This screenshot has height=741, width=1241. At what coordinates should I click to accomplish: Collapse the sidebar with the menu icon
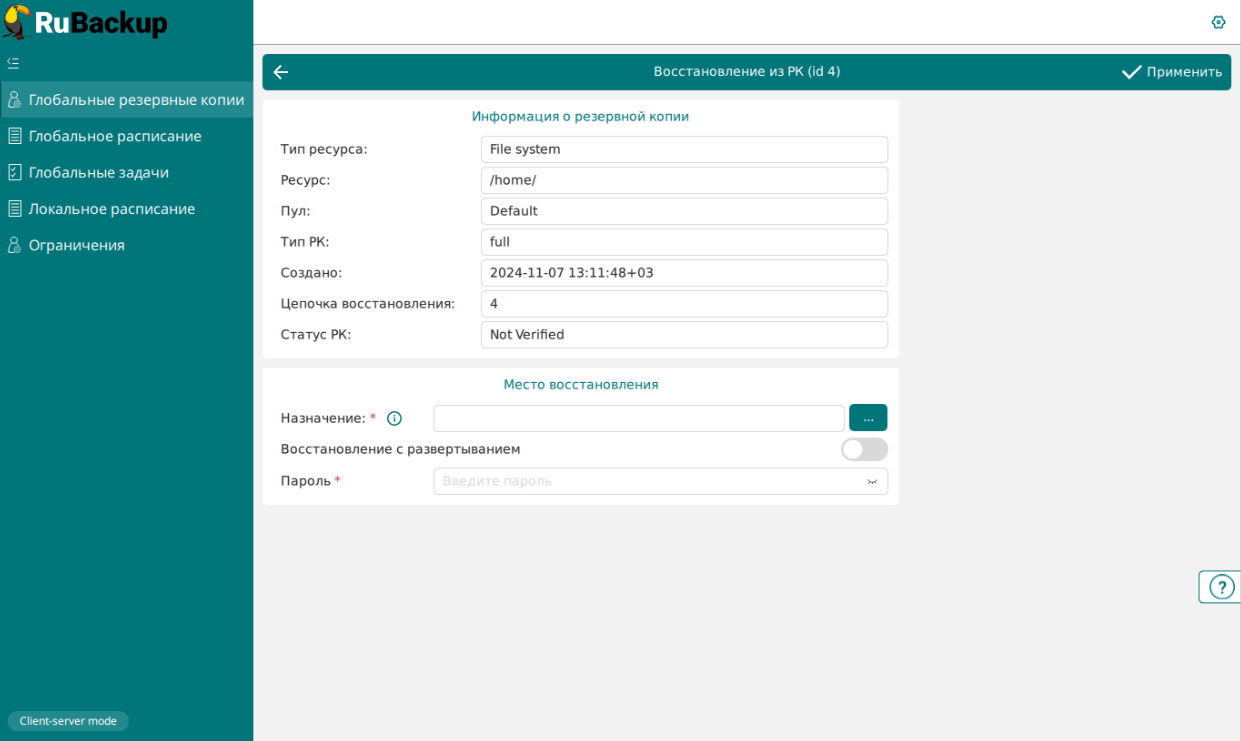13,63
